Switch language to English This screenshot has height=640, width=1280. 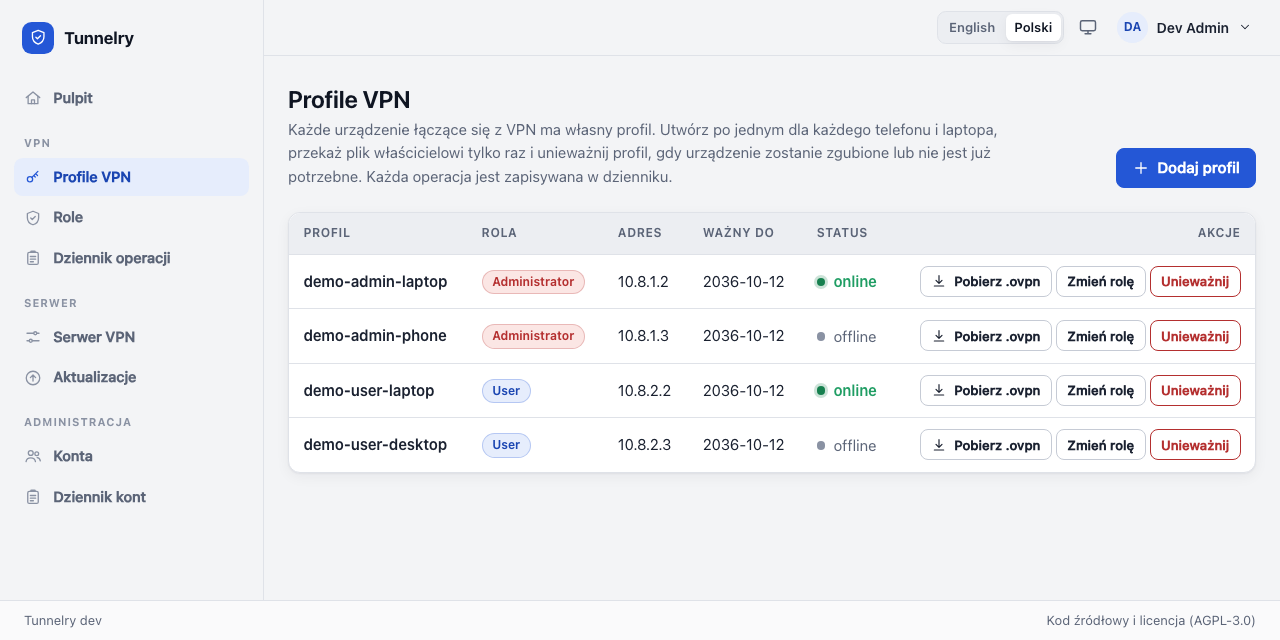pos(972,27)
